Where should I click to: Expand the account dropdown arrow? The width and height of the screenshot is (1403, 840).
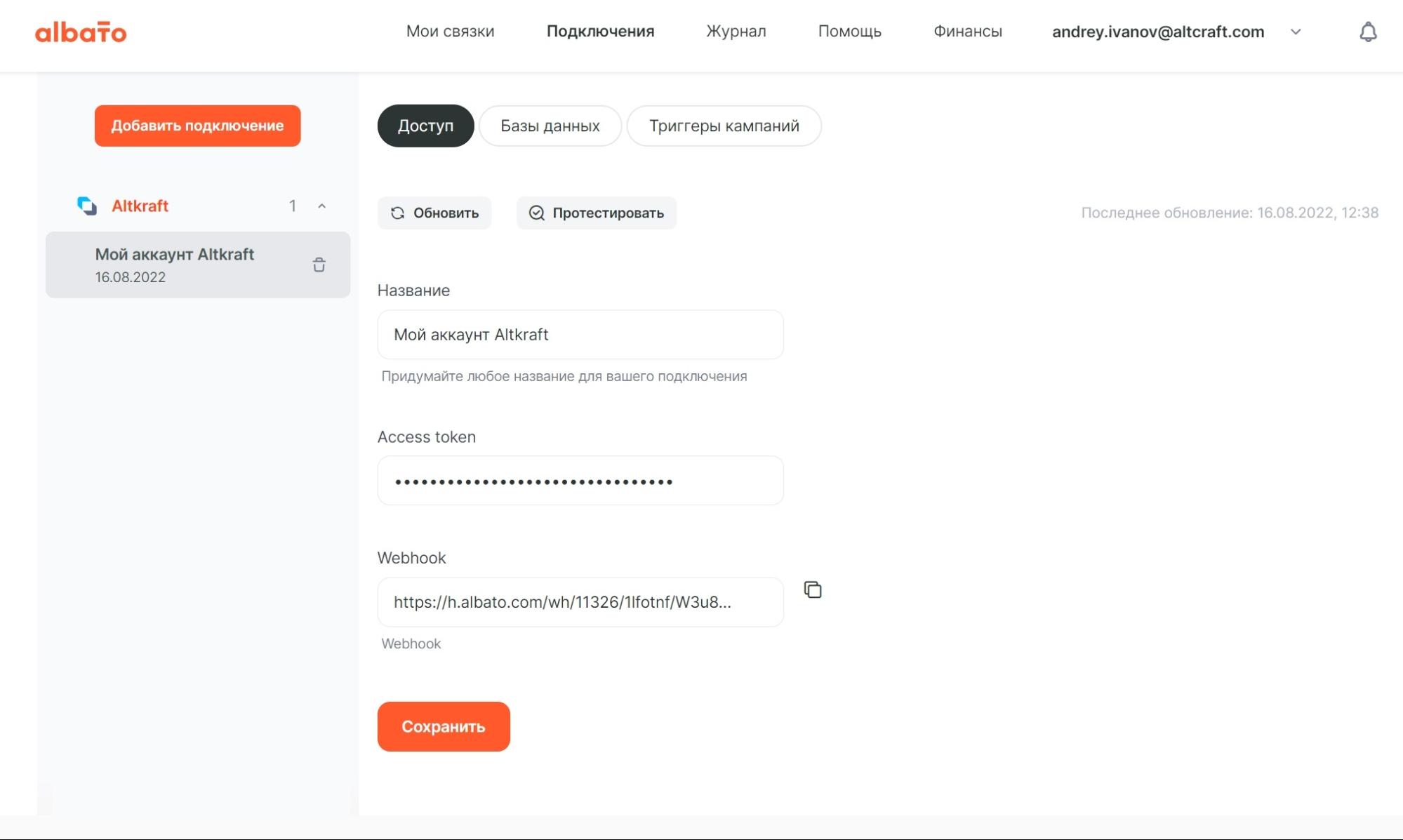click(1296, 32)
